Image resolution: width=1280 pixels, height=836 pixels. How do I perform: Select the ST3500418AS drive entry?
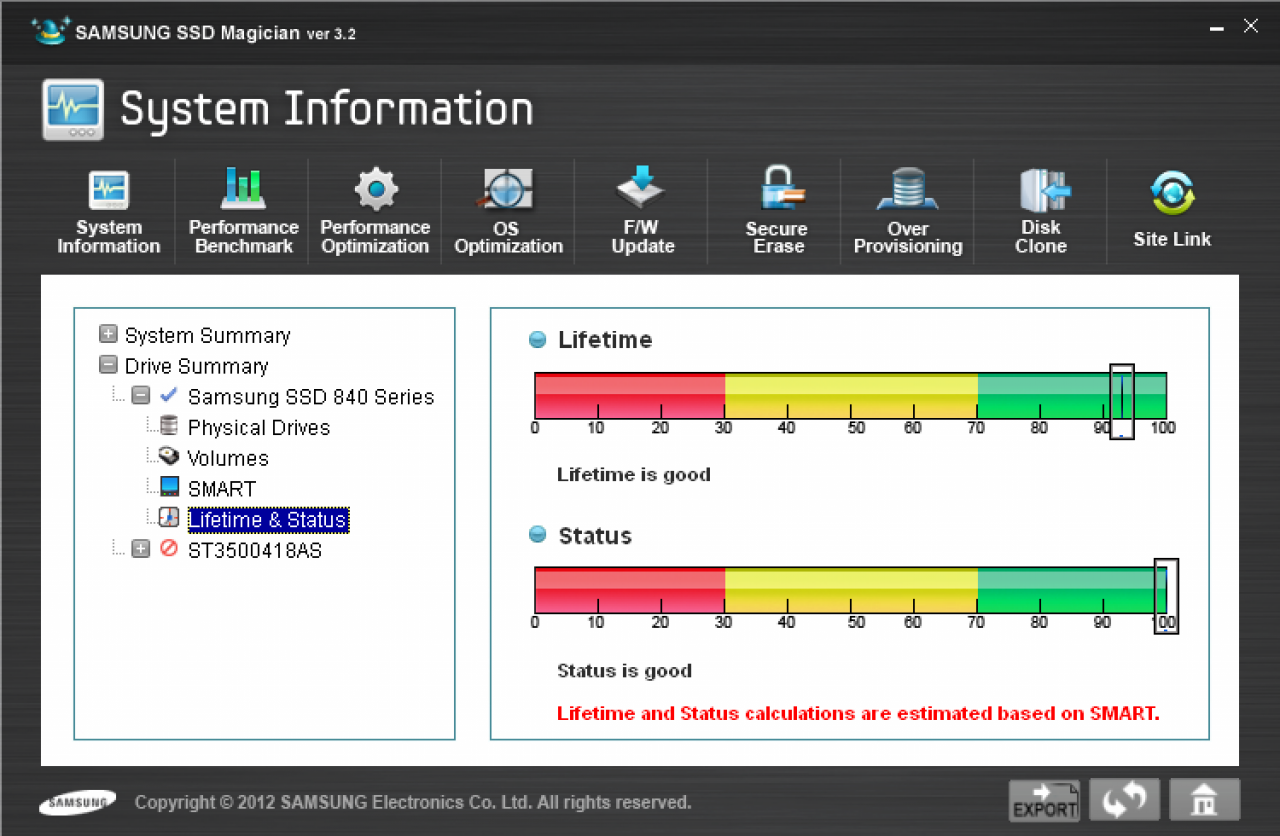tap(255, 550)
